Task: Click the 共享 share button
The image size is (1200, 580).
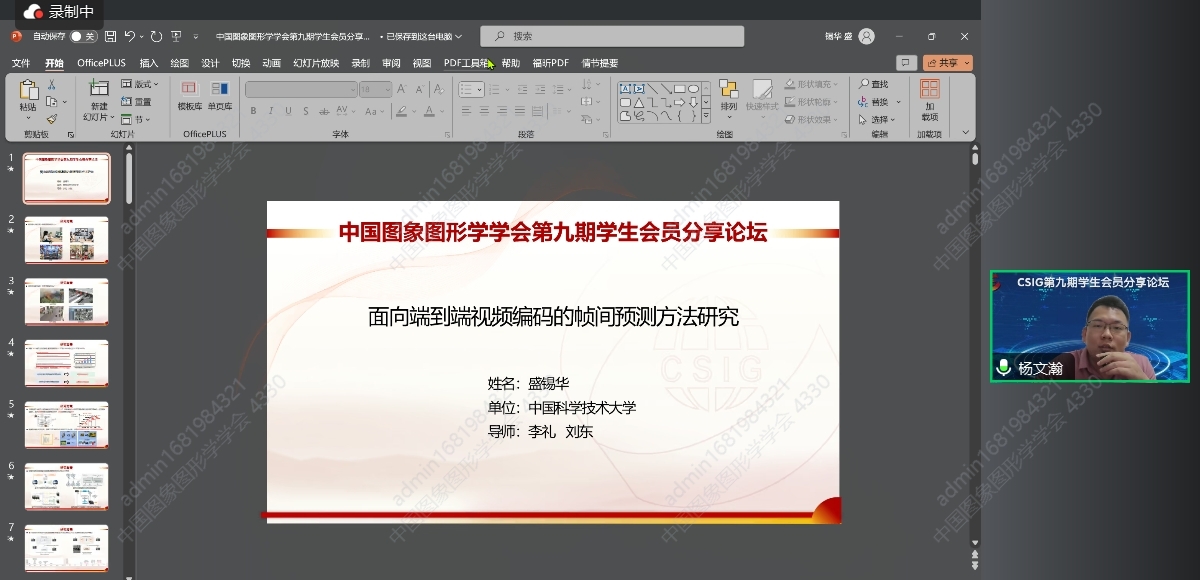Action: click(x=947, y=63)
